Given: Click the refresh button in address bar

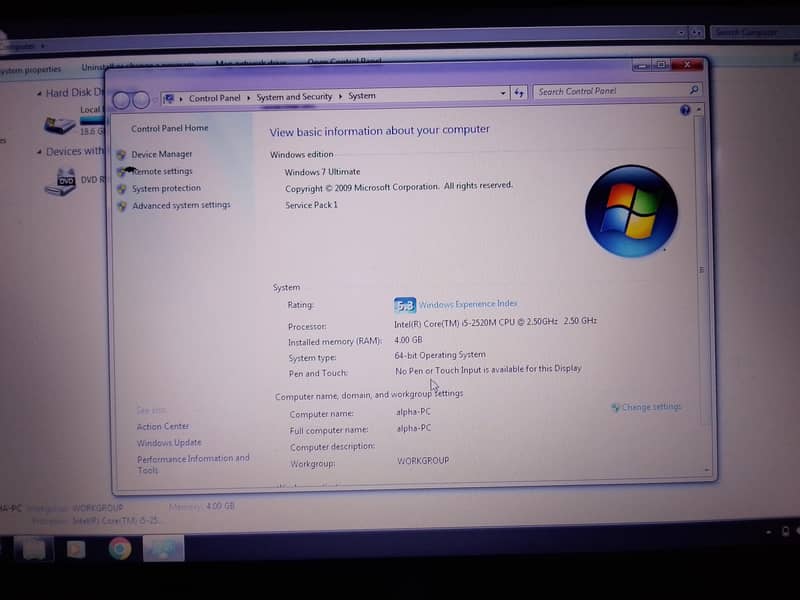Looking at the screenshot, I should tap(519, 93).
